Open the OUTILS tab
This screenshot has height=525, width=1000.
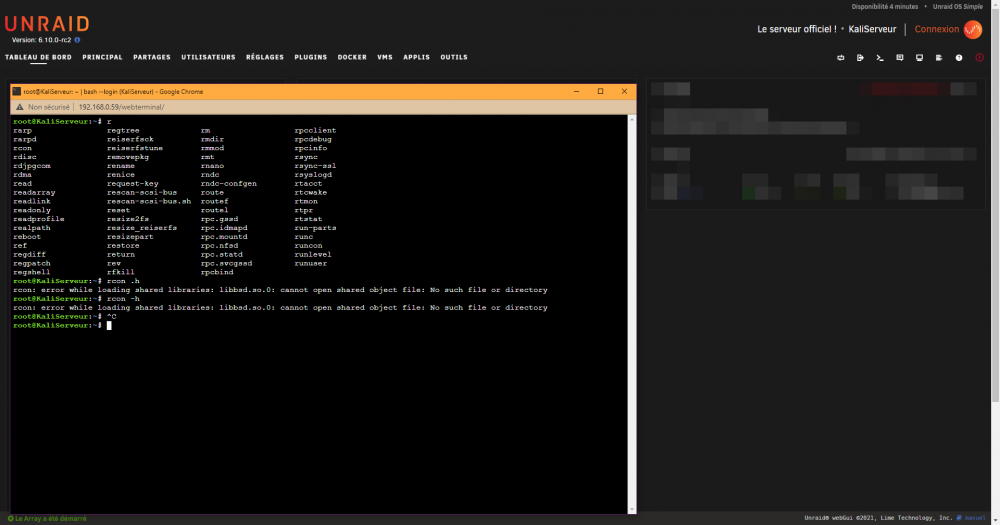click(454, 57)
